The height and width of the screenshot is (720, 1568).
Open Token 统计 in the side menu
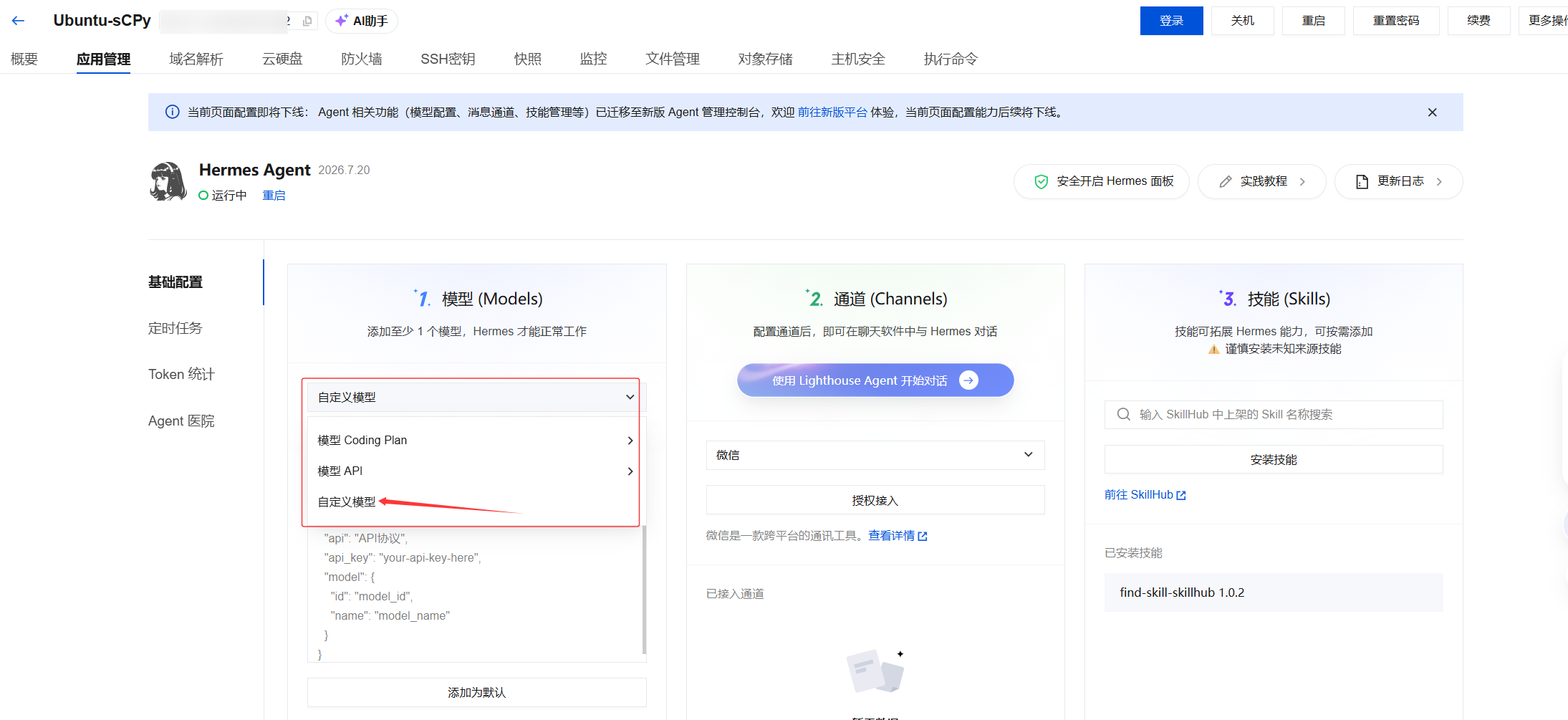[181, 374]
